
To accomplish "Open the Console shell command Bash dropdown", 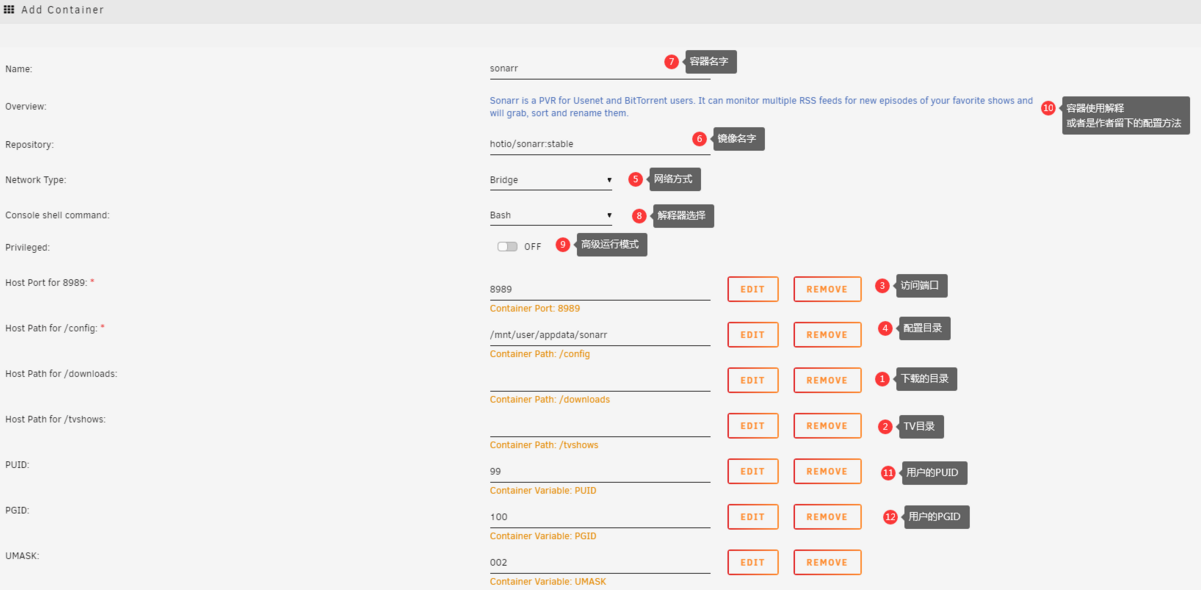I will click(x=551, y=215).
